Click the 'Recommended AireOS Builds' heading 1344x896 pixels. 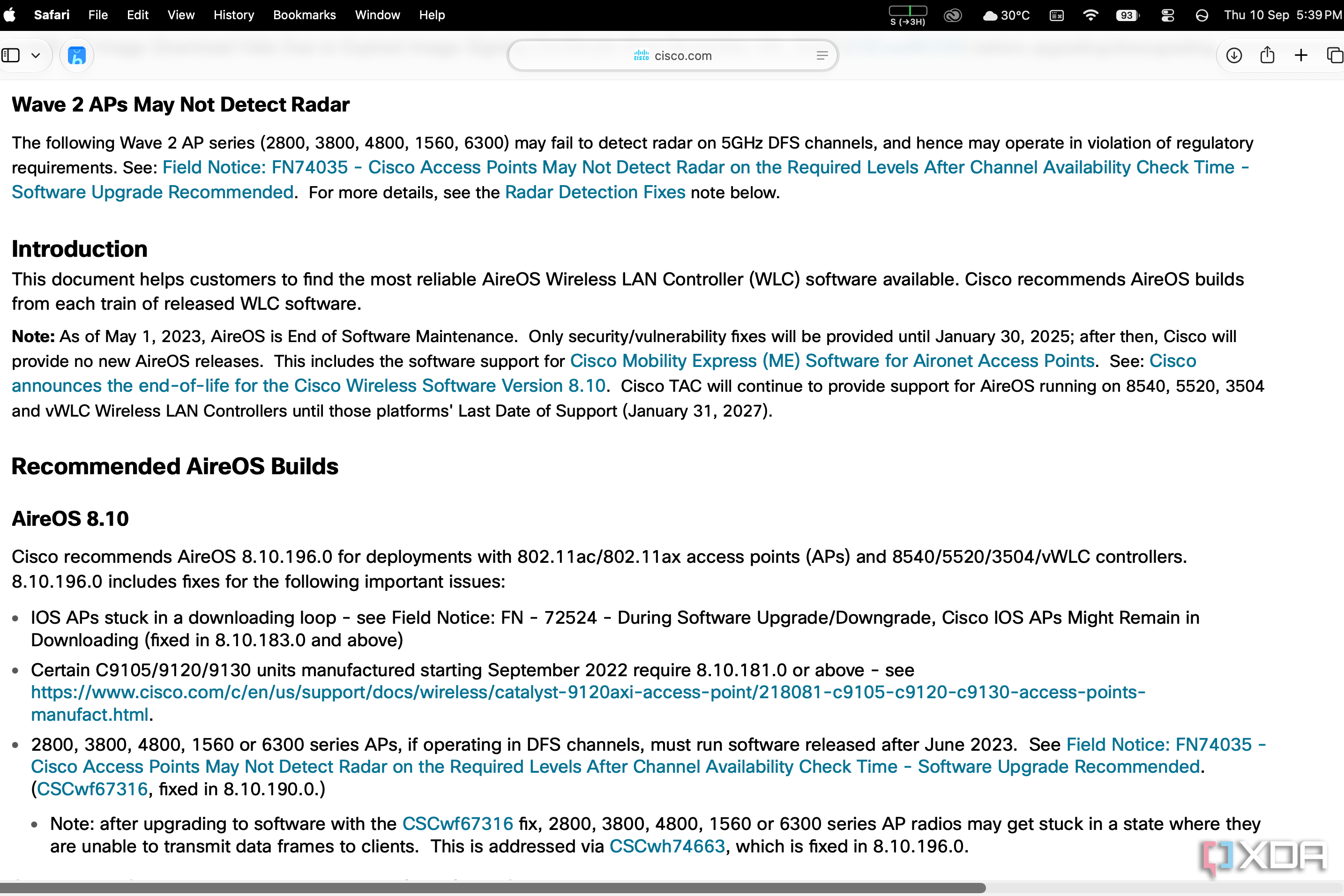175,466
